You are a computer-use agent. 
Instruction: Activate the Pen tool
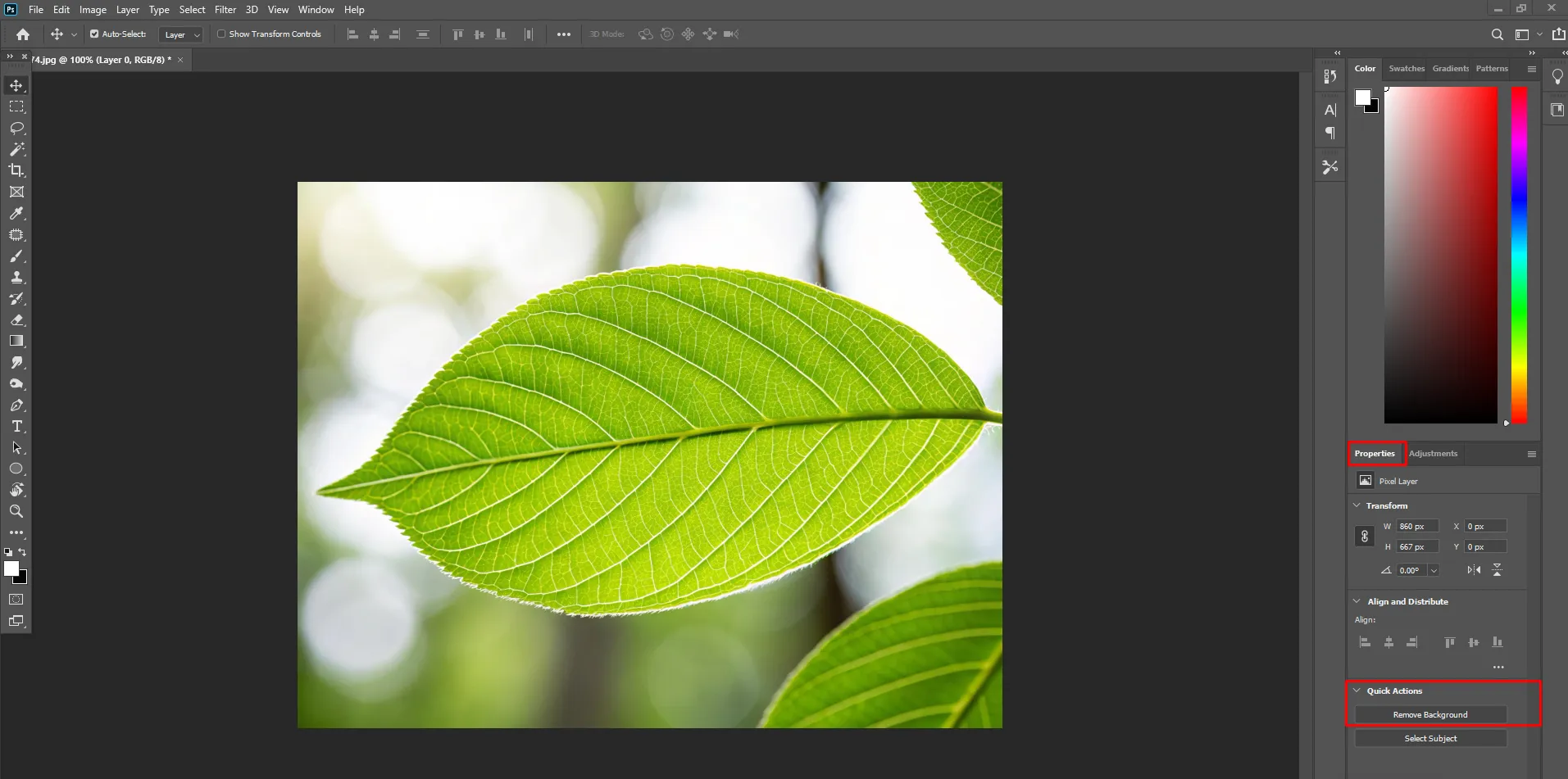[x=16, y=405]
